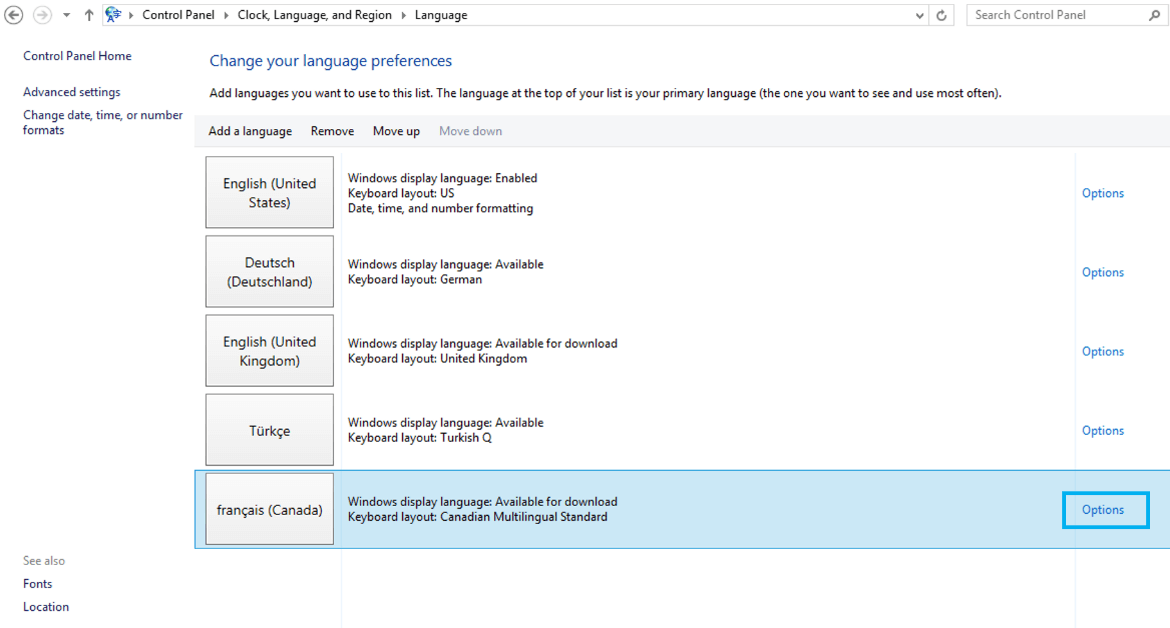Click Add a language
Screen dimensions: 1170x628
[250, 131]
